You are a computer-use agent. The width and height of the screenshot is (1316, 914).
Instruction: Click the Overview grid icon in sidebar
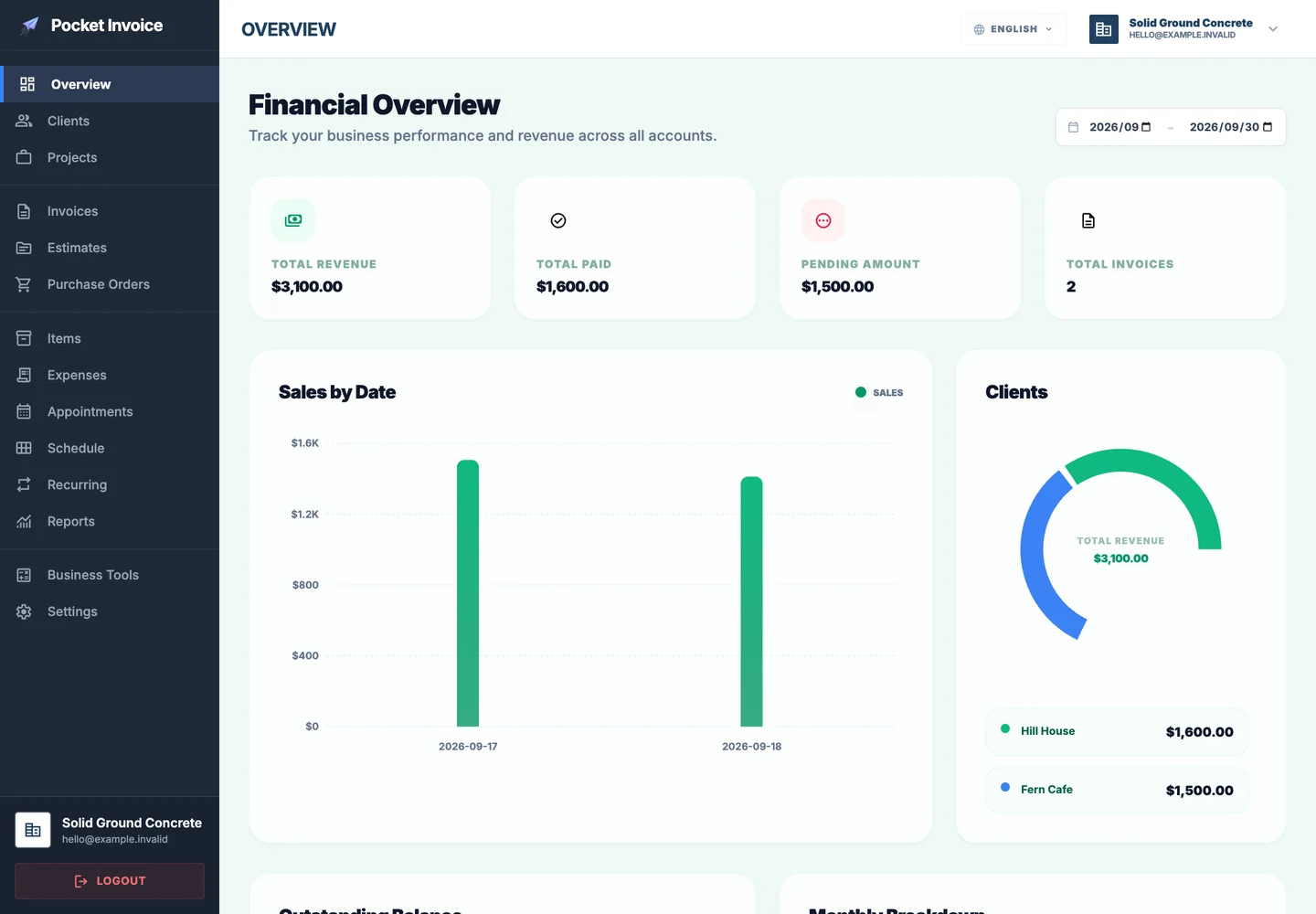[x=27, y=84]
